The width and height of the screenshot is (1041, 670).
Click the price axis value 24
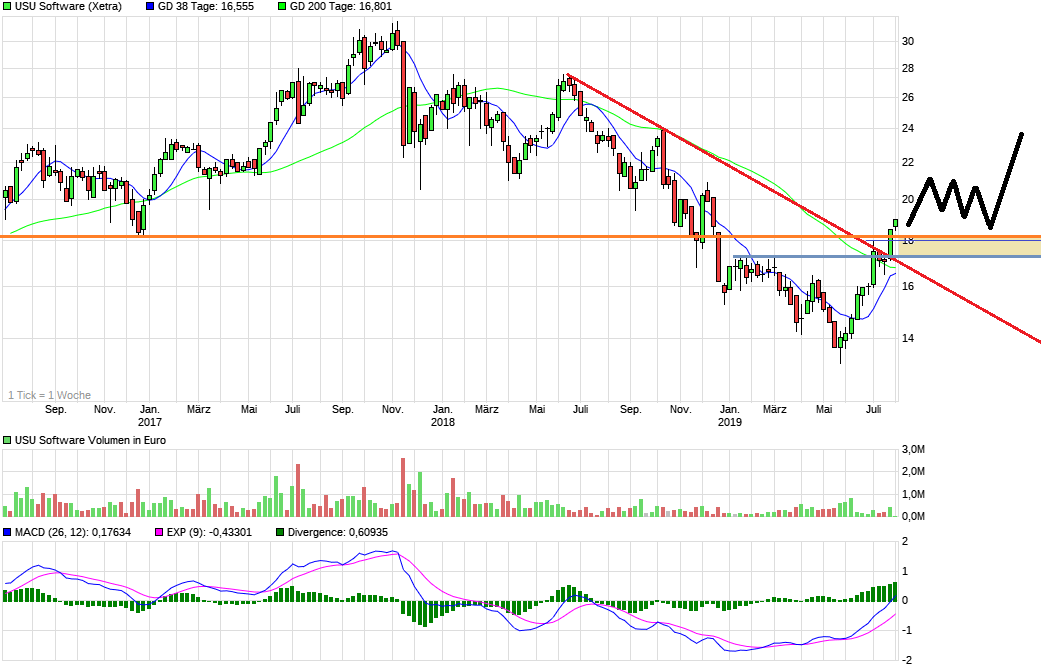click(908, 128)
